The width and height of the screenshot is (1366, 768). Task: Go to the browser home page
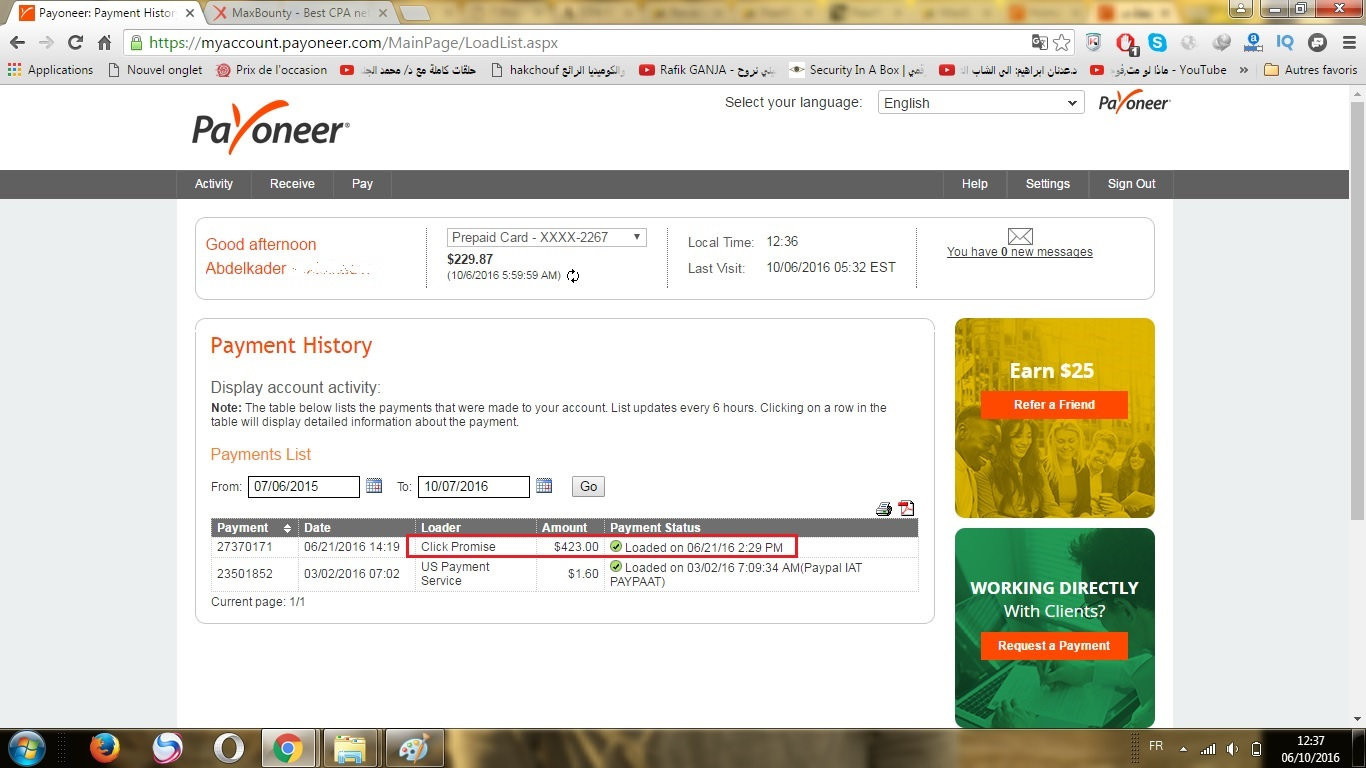tap(104, 43)
